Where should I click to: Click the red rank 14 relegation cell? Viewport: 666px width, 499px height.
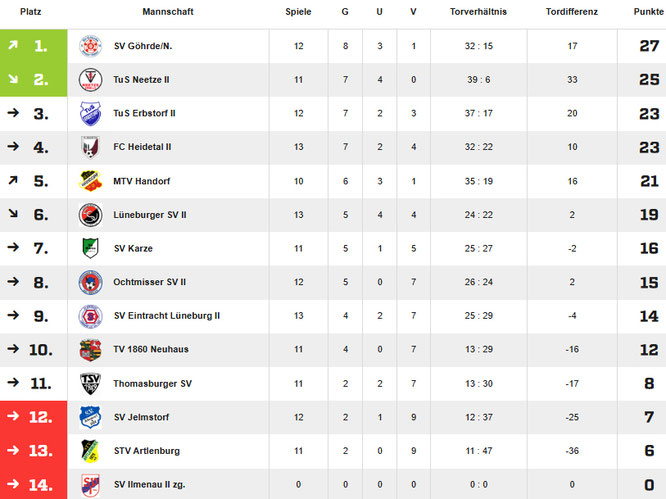(x=33, y=485)
